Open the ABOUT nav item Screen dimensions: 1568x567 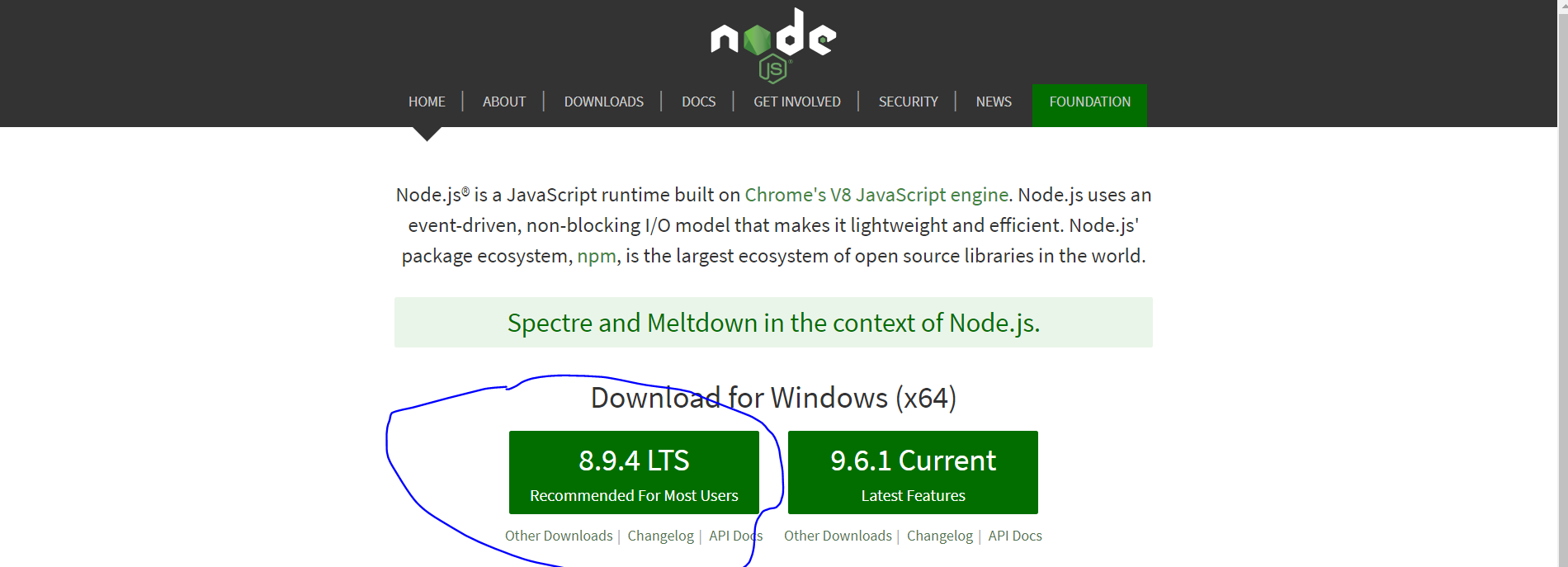click(x=504, y=102)
